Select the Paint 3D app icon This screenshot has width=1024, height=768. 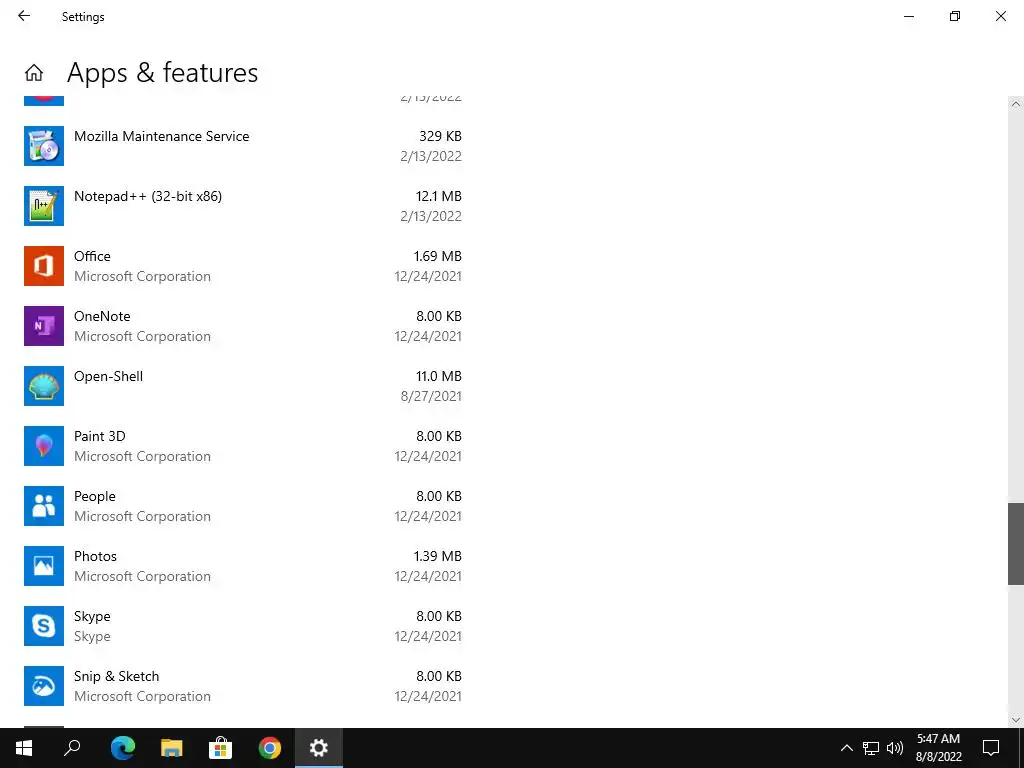coord(44,446)
